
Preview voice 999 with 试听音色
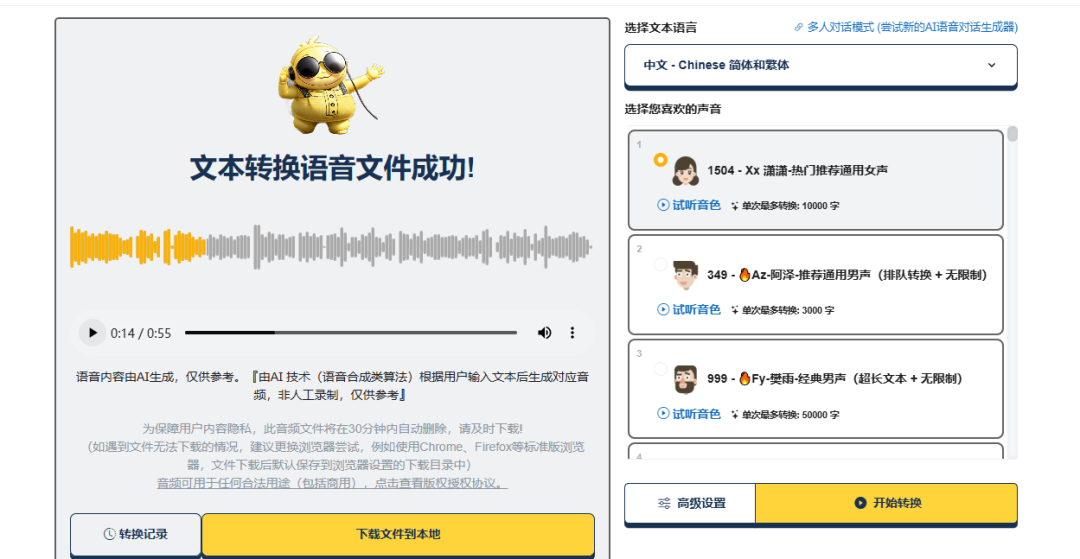(689, 414)
